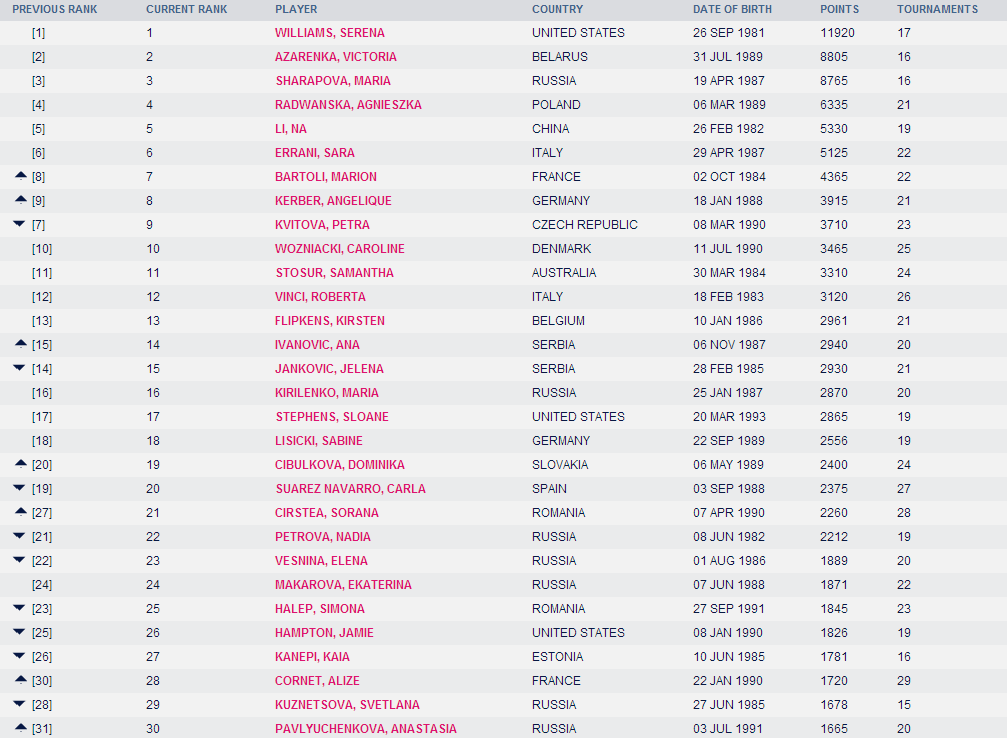Click the down arrow in Jankovic's row
The height and width of the screenshot is (738, 1007).
point(19,367)
